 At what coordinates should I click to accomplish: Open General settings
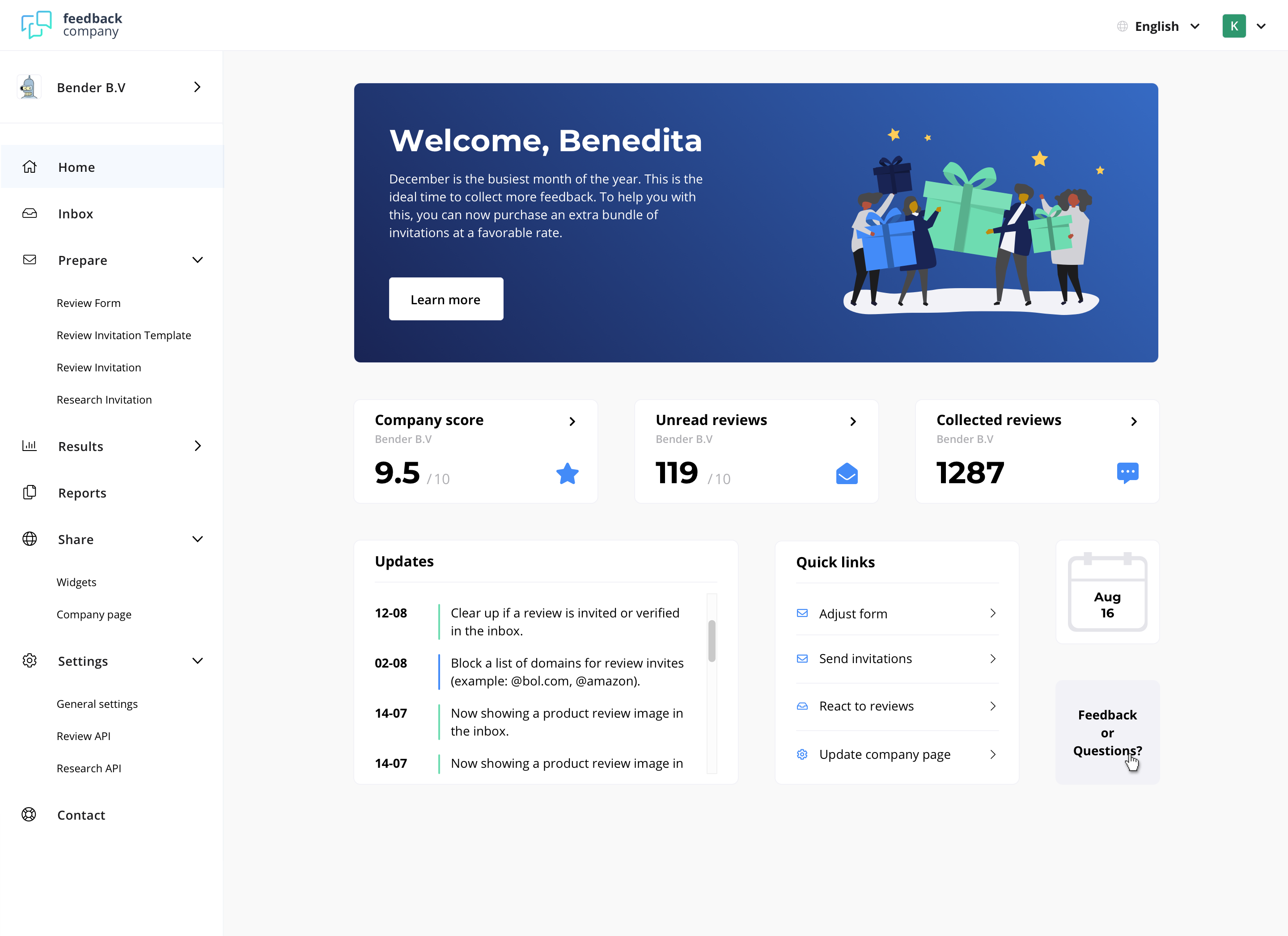coord(97,703)
